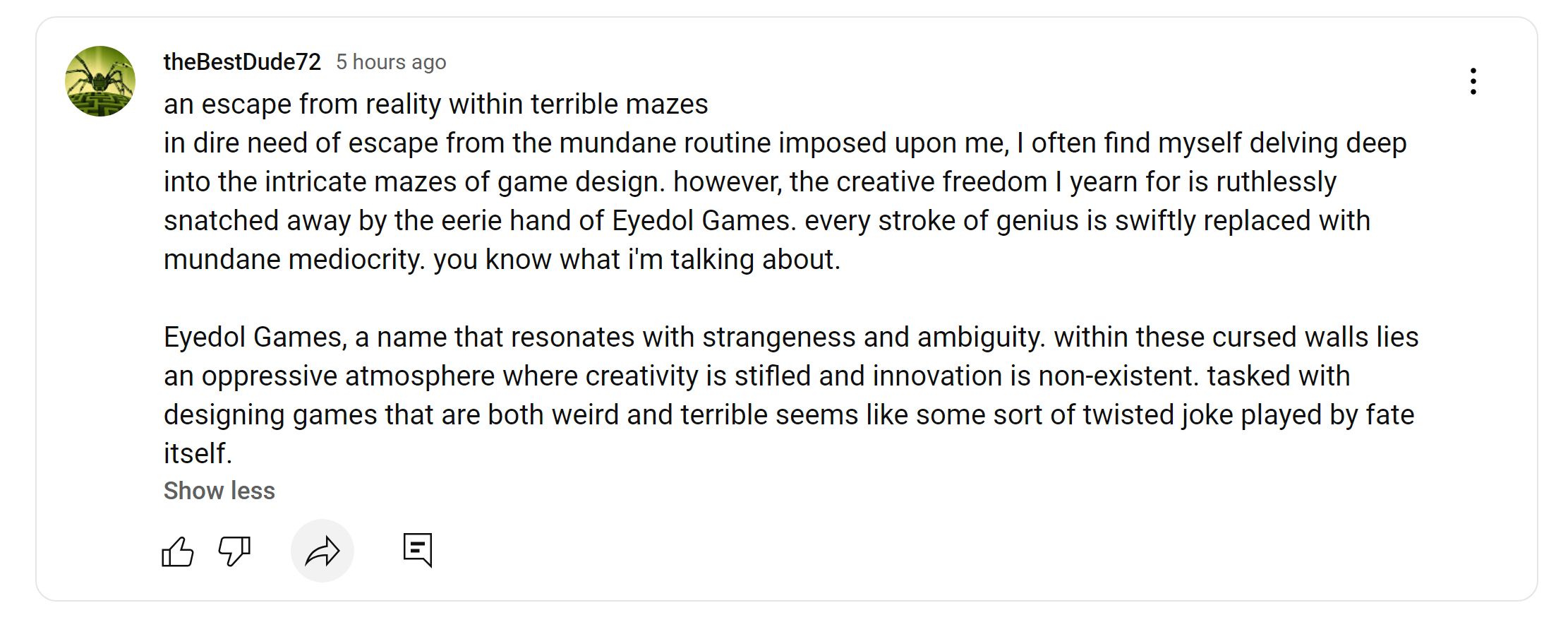Click the line starting 'Eyedol Games, a name'
This screenshot has width=1568, height=627.
point(790,338)
